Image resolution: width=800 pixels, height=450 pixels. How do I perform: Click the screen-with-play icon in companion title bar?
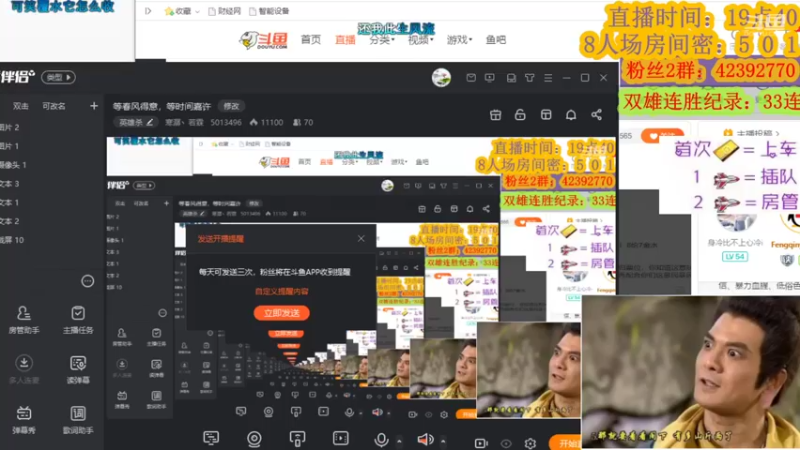490,78
